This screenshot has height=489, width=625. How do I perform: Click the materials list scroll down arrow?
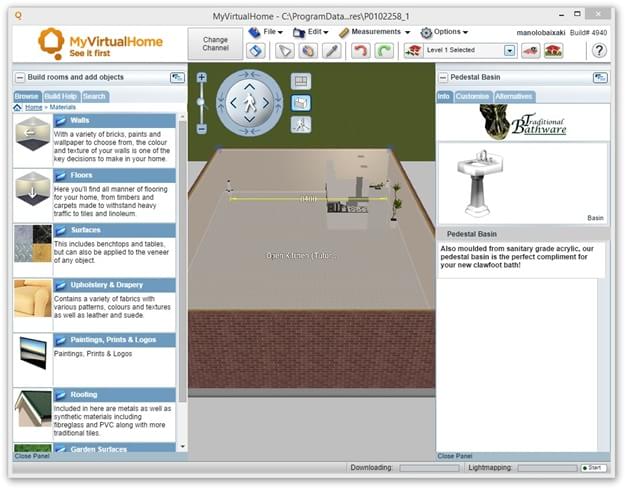tap(183, 446)
